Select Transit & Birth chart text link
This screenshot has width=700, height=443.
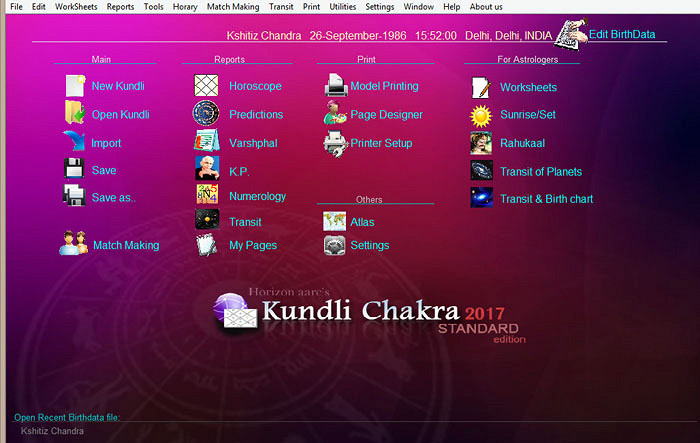click(546, 199)
